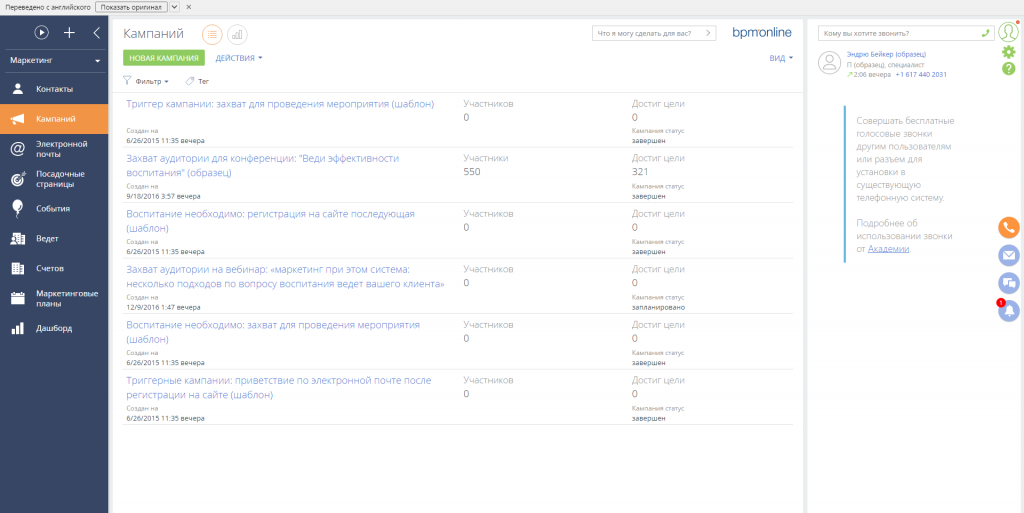Click the Новая кампания button
Image resolution: width=1024 pixels, height=513 pixels.
pos(164,58)
